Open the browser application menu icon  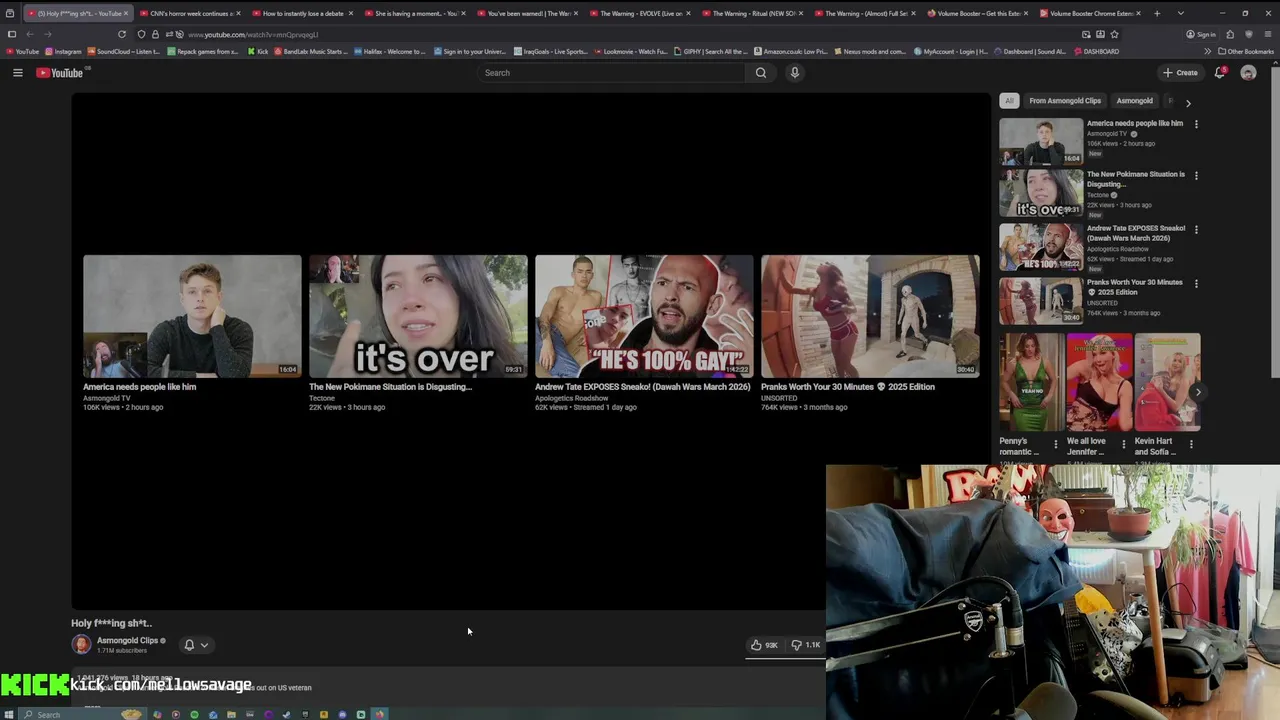click(1267, 34)
